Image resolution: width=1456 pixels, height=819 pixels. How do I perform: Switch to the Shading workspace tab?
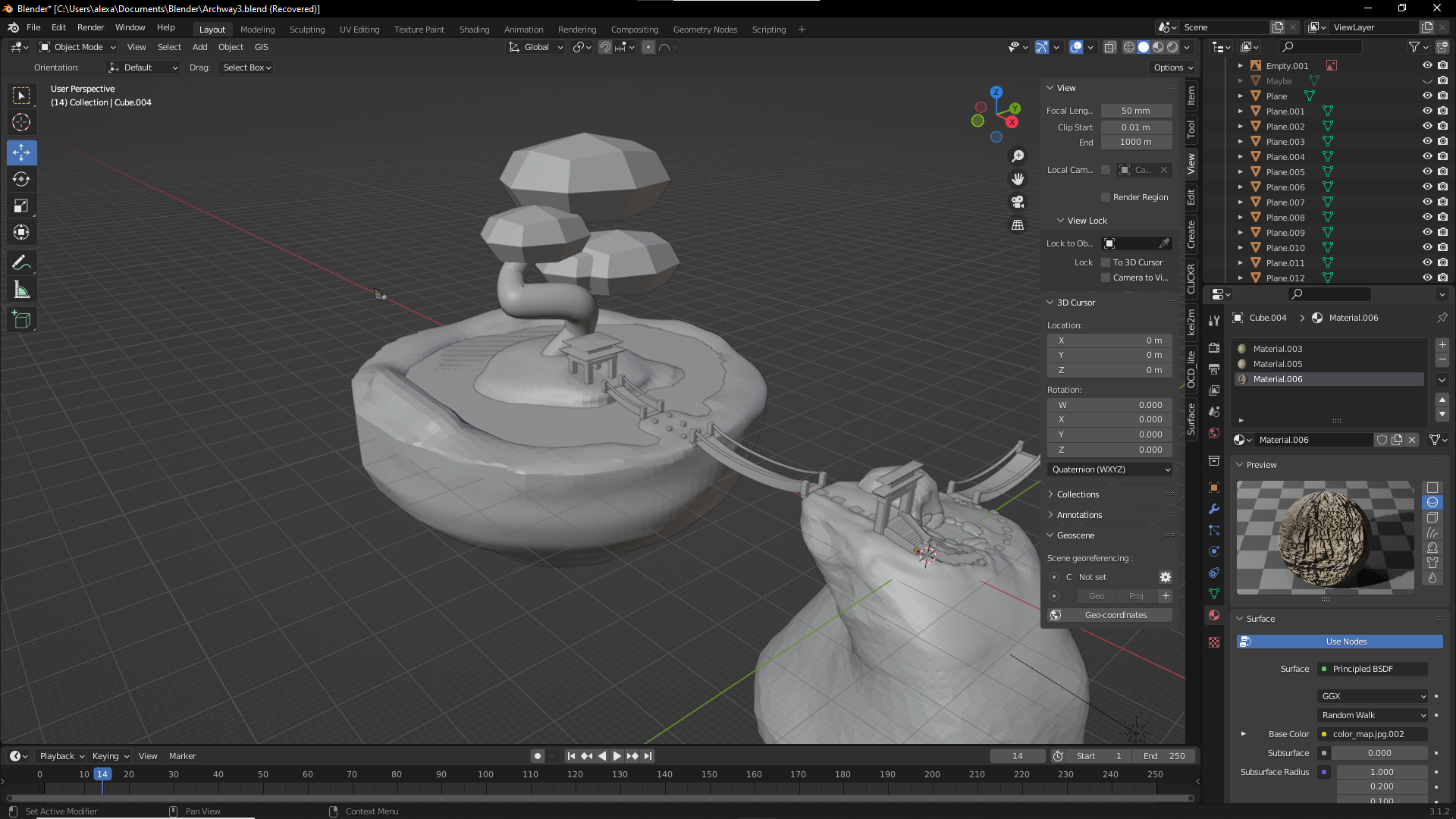474,30
